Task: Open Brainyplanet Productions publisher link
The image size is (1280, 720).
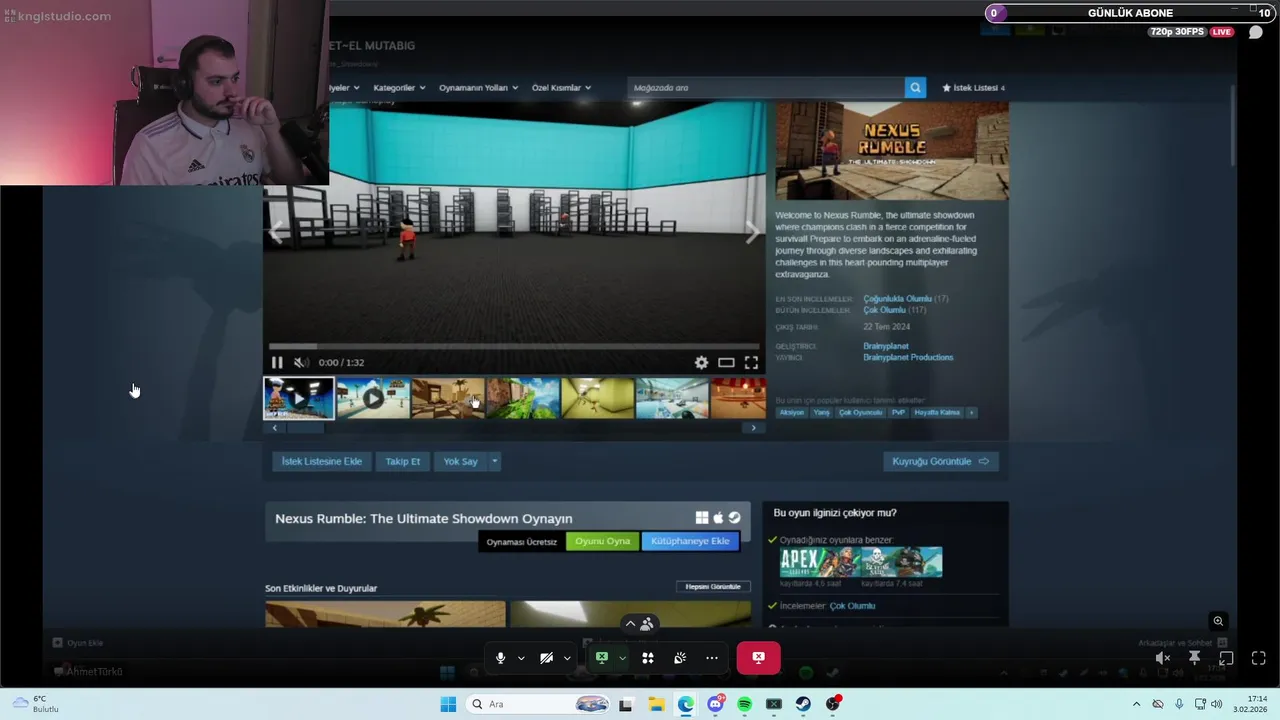Action: (x=908, y=357)
